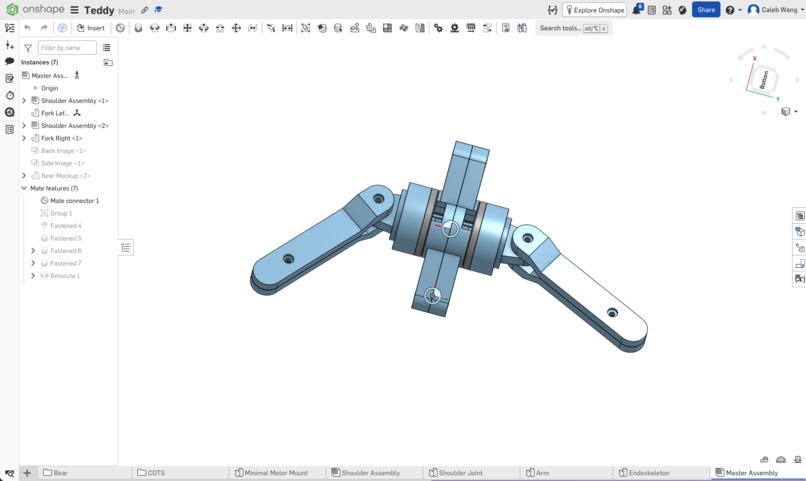This screenshot has height=481, width=806.
Task: Expand Shoulder Assembly <2> in instance tree
Action: pos(24,126)
